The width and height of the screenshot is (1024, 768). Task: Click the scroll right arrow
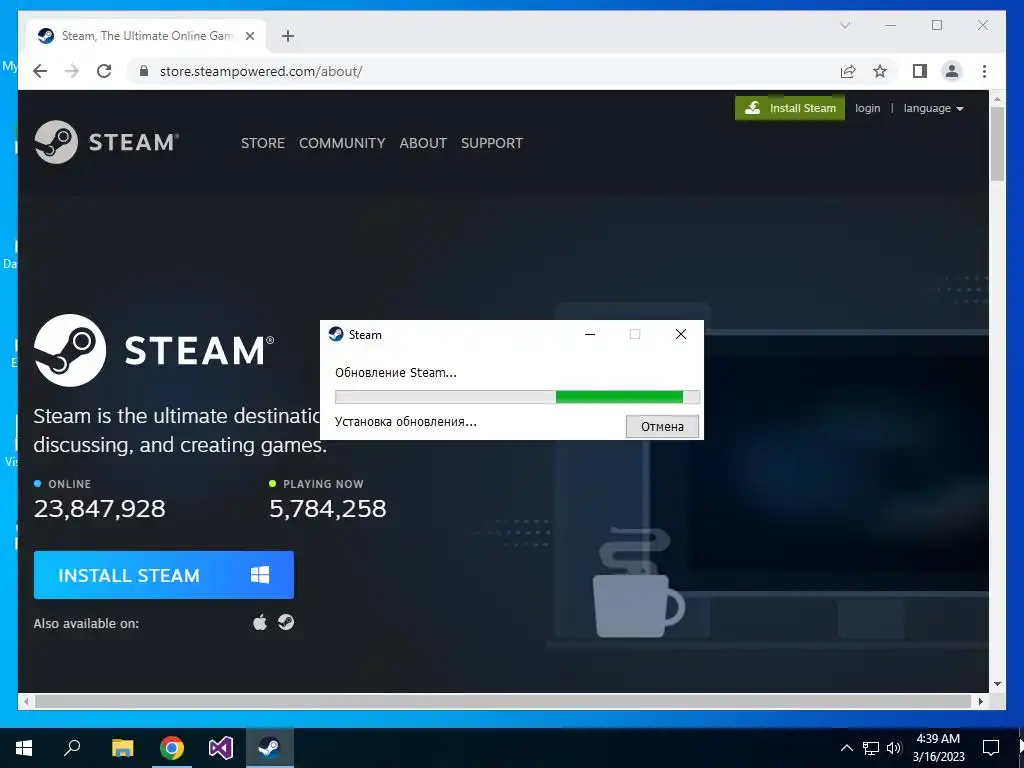(x=981, y=701)
